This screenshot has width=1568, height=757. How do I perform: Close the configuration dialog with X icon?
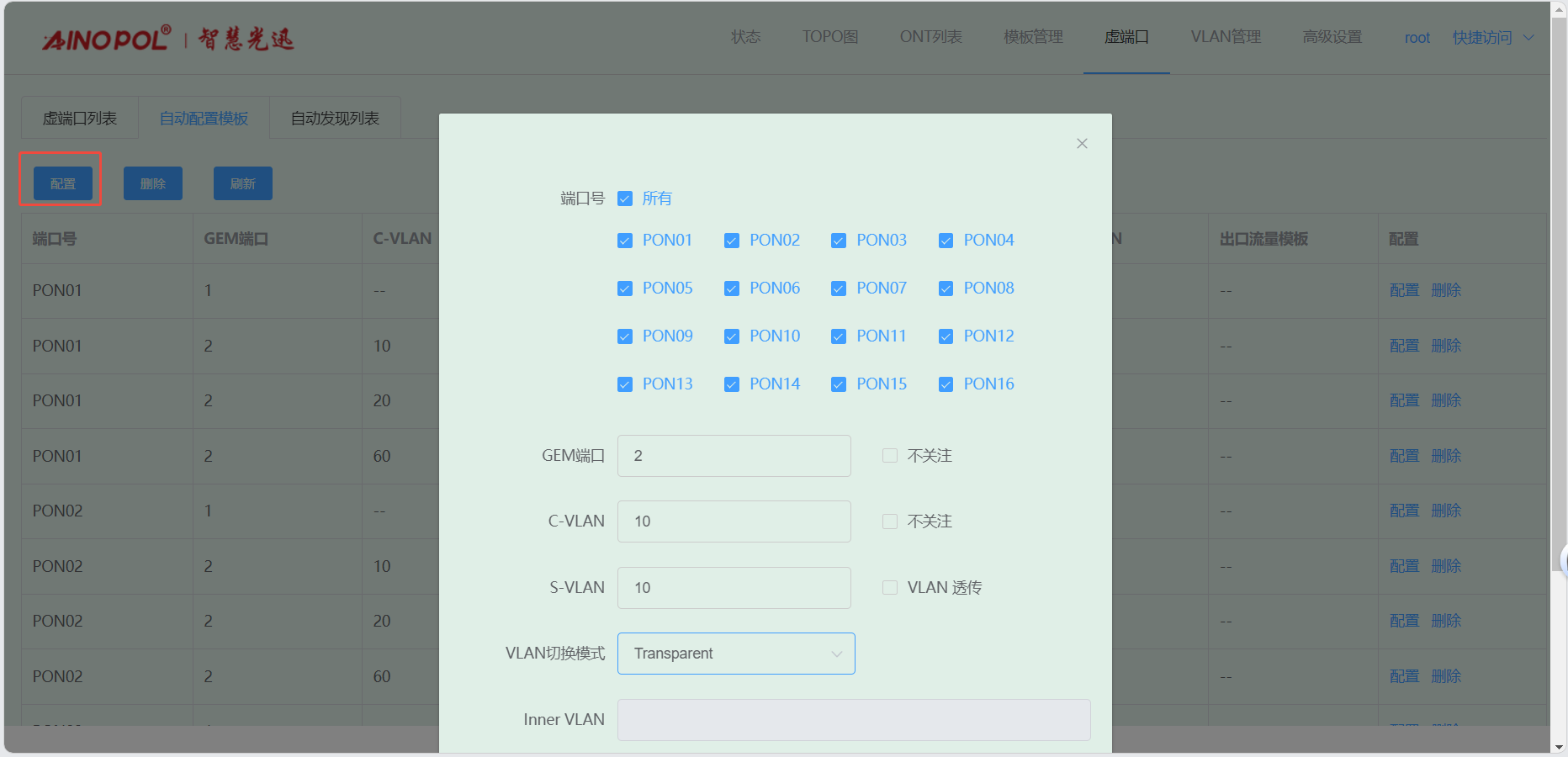1082,144
